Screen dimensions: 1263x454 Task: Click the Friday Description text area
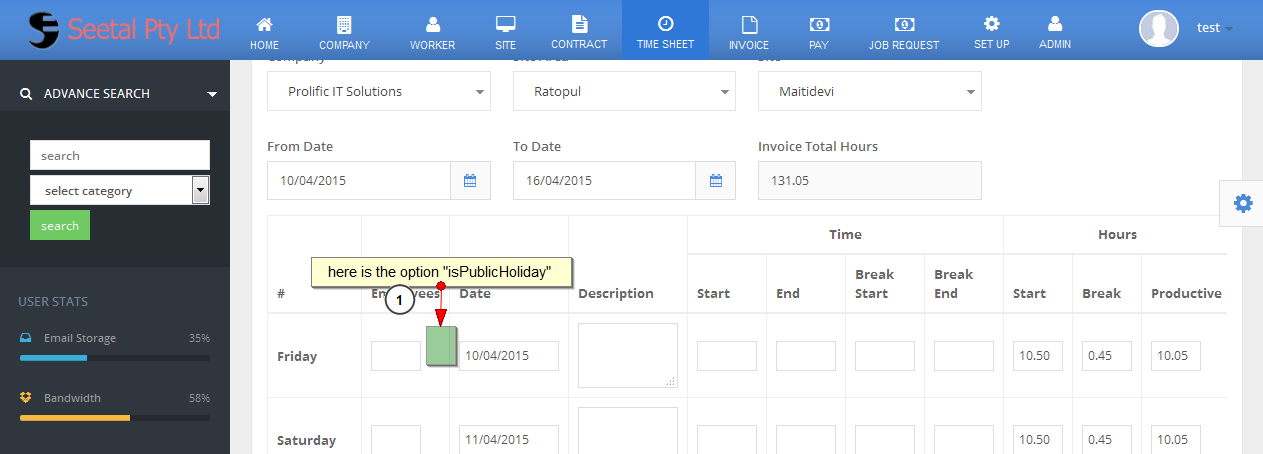click(x=627, y=355)
